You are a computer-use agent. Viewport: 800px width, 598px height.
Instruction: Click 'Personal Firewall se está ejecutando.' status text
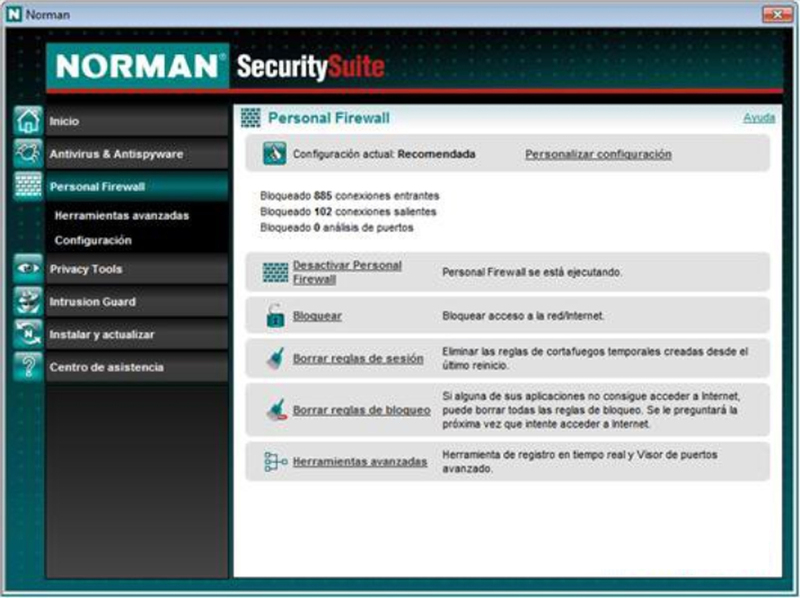[532, 272]
